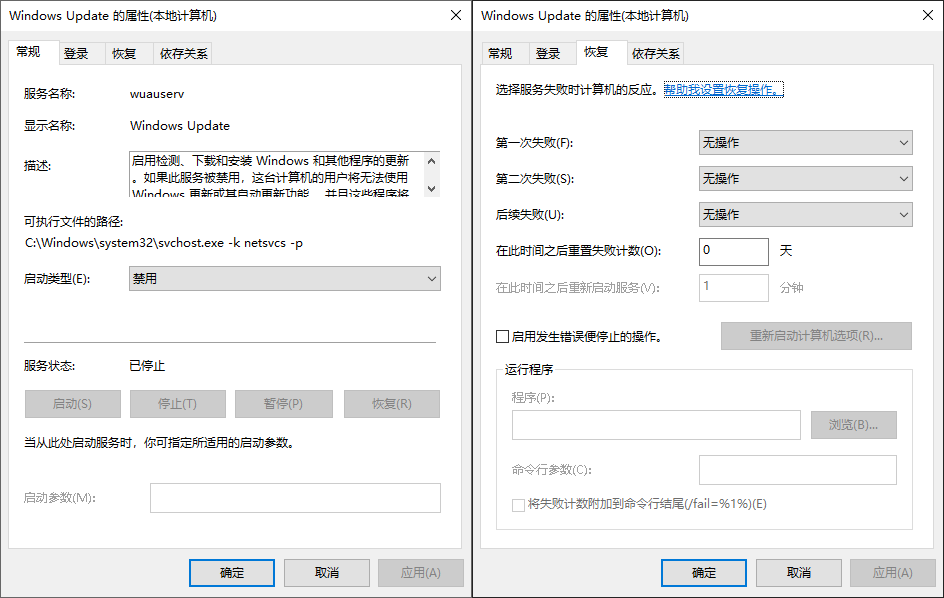Select the service name wuauserv text
Viewport: 944px width, 598px height.
click(x=157, y=94)
